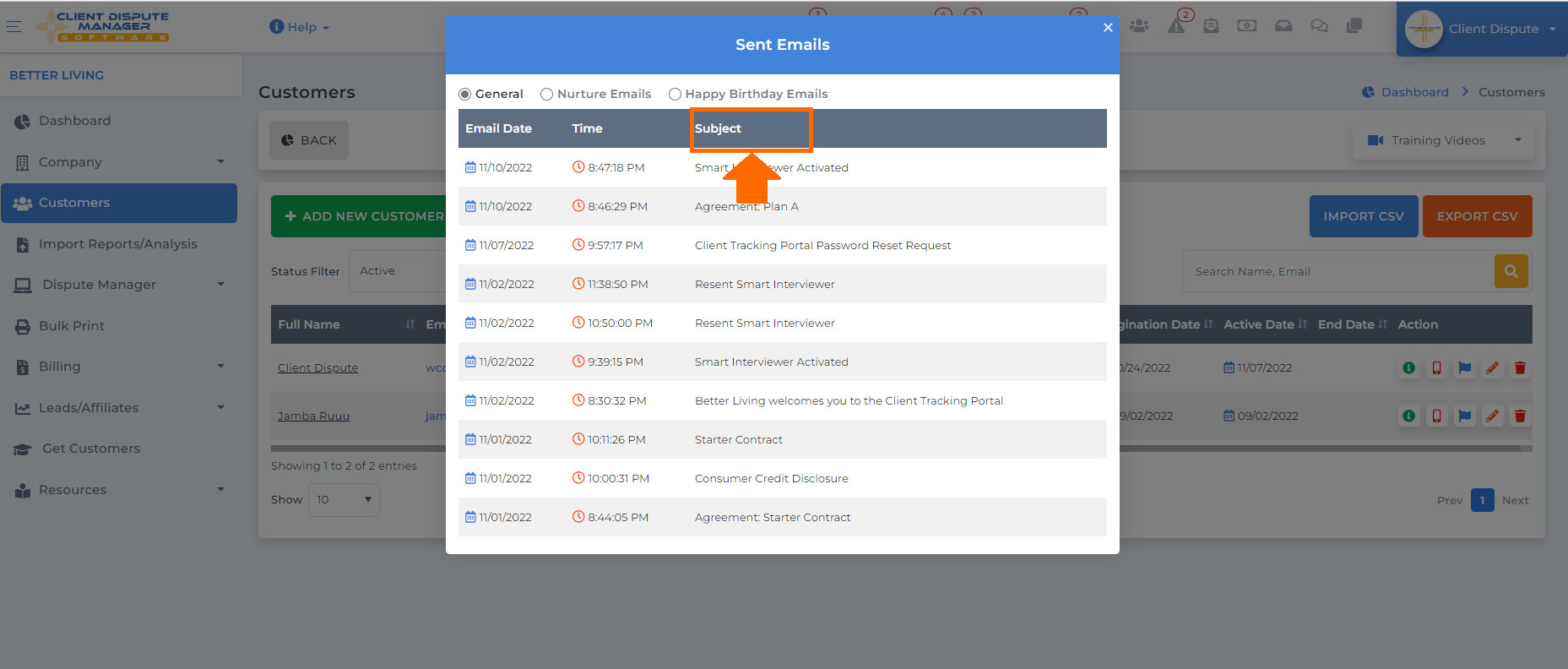Image resolution: width=1568 pixels, height=669 pixels.
Task: Expand the Resources sidebar menu
Action: click(x=118, y=490)
